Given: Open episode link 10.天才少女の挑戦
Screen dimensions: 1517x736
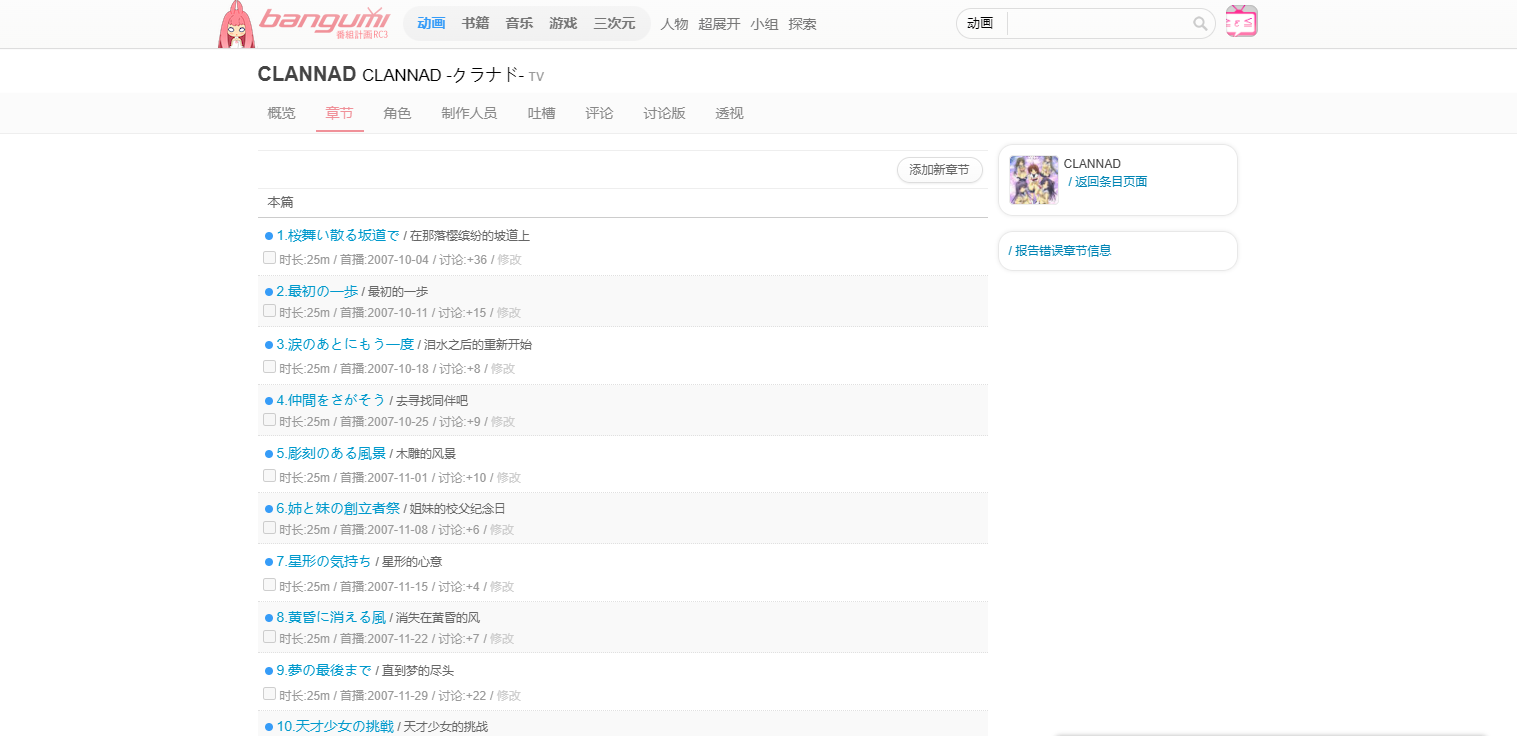Looking at the screenshot, I should (x=335, y=726).
